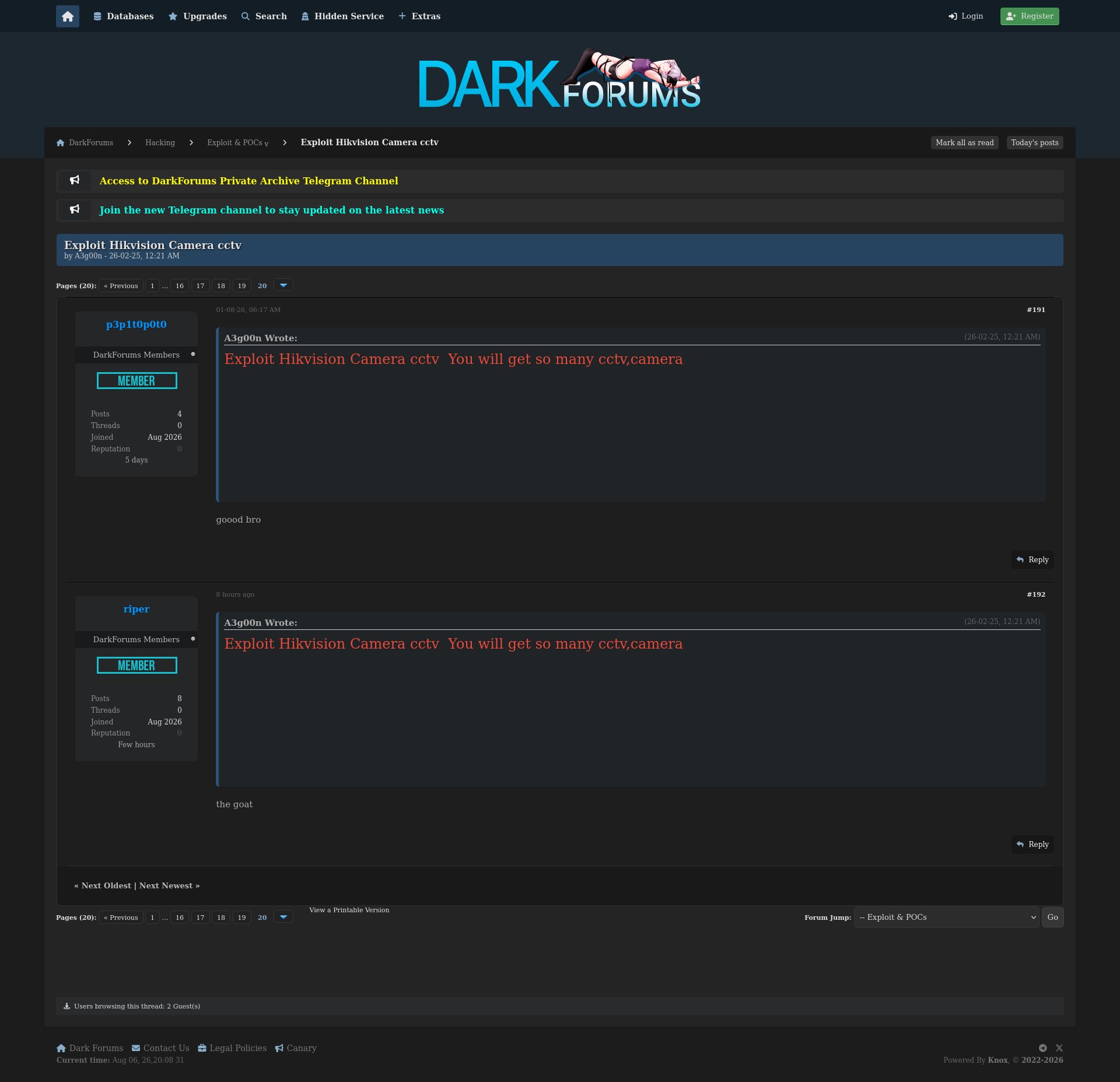Open the new Telegram channel news announcement
The height and width of the screenshot is (1082, 1120).
(271, 210)
